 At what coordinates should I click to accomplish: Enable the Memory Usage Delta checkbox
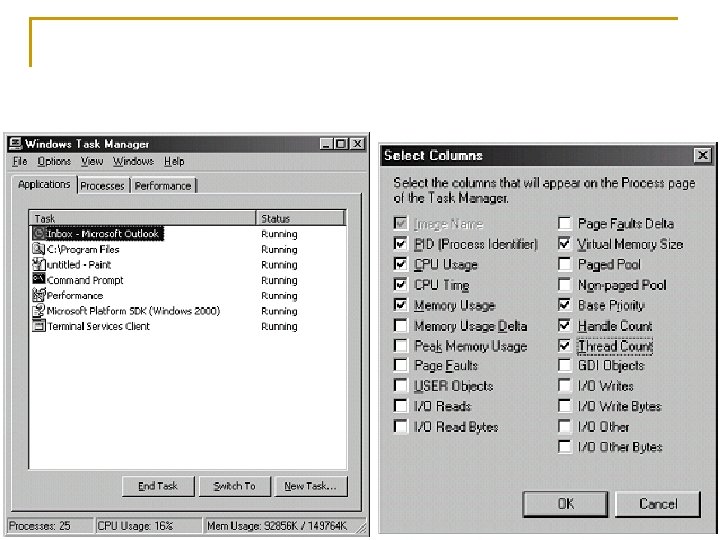coord(400,326)
